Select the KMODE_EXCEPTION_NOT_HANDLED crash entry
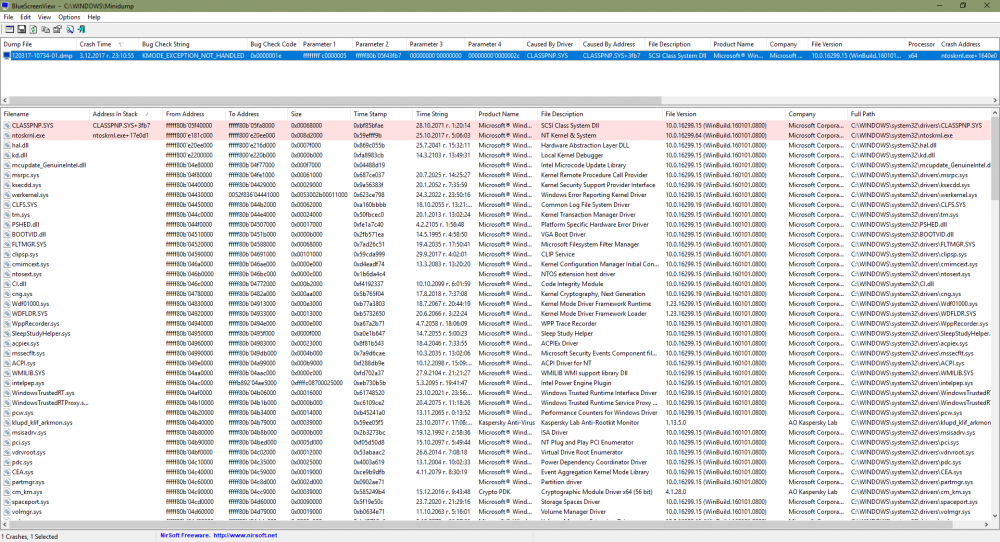Viewport: 1000px width, 542px height. pos(499,55)
